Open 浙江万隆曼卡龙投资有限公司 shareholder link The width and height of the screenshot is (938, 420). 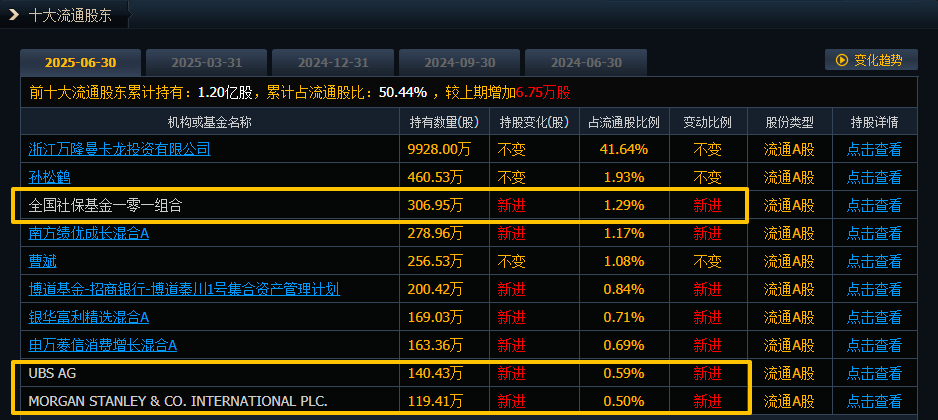119,149
